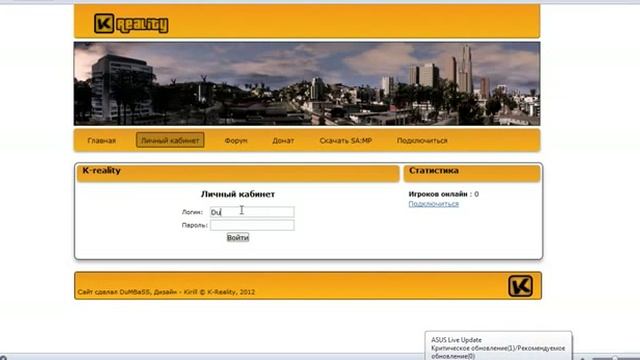
Task: Click the K-Reality logo in header
Action: click(x=131, y=24)
